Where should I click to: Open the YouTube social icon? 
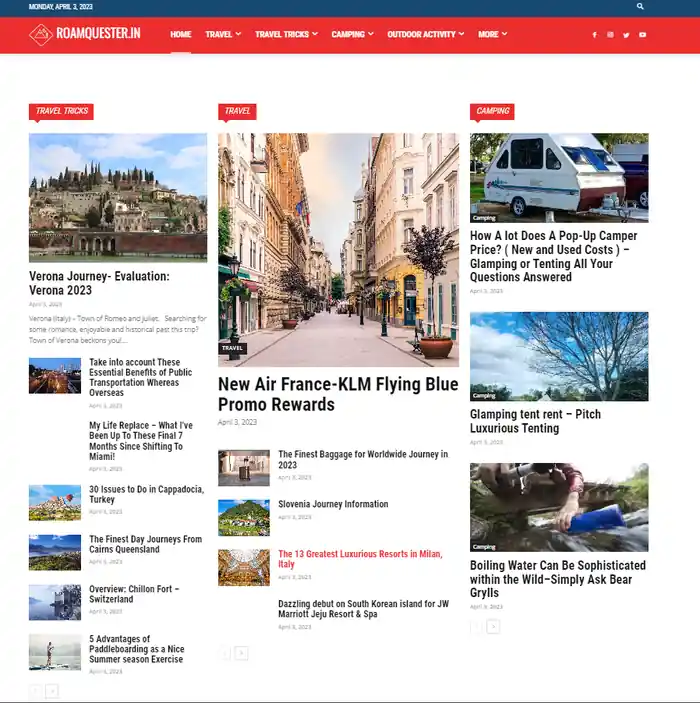coord(642,35)
